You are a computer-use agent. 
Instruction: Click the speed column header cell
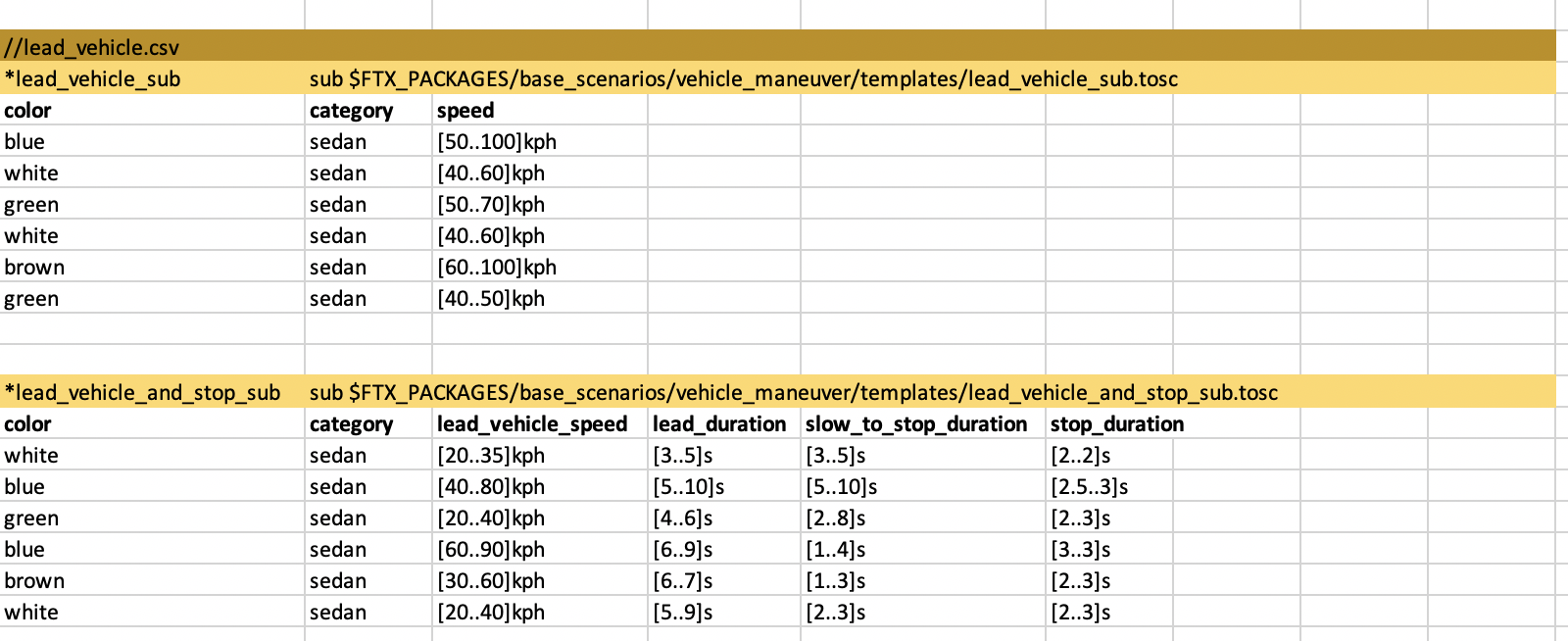[465, 111]
